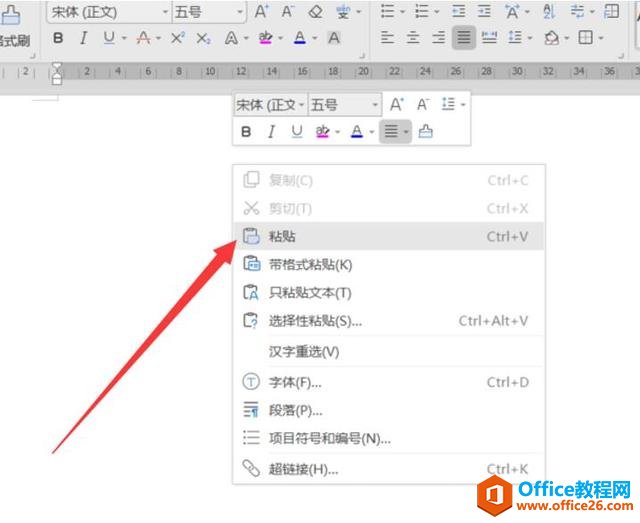Open ribbon font size 五号 combo box

[x=209, y=12]
